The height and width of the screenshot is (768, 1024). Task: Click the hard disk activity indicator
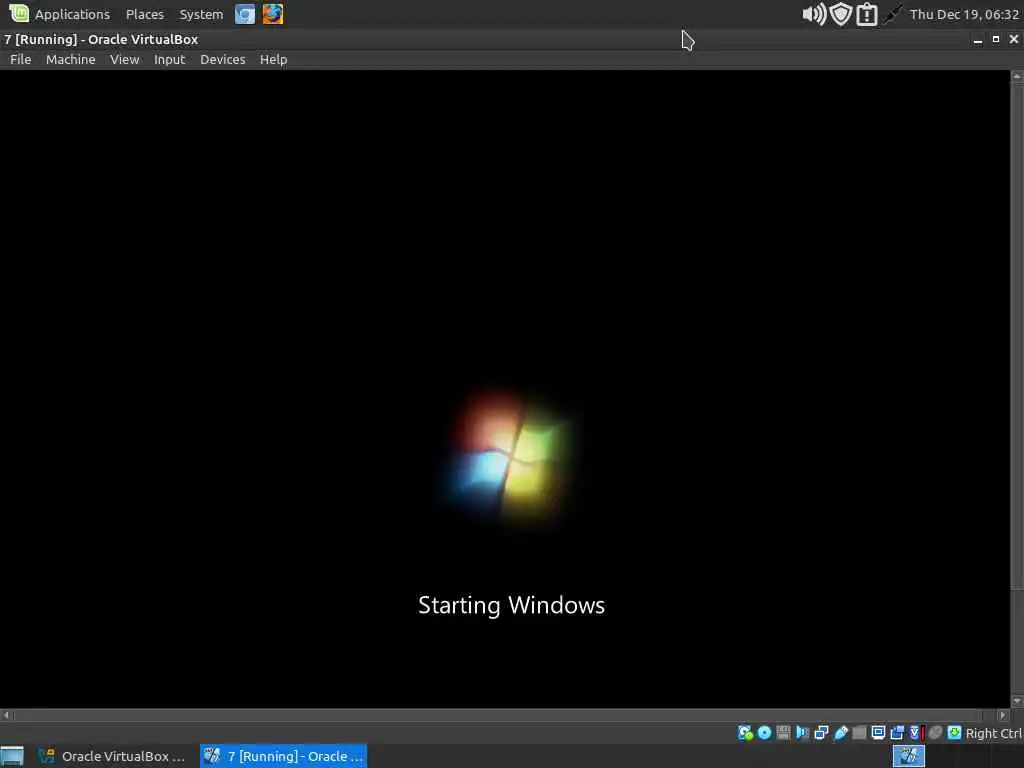click(x=745, y=733)
